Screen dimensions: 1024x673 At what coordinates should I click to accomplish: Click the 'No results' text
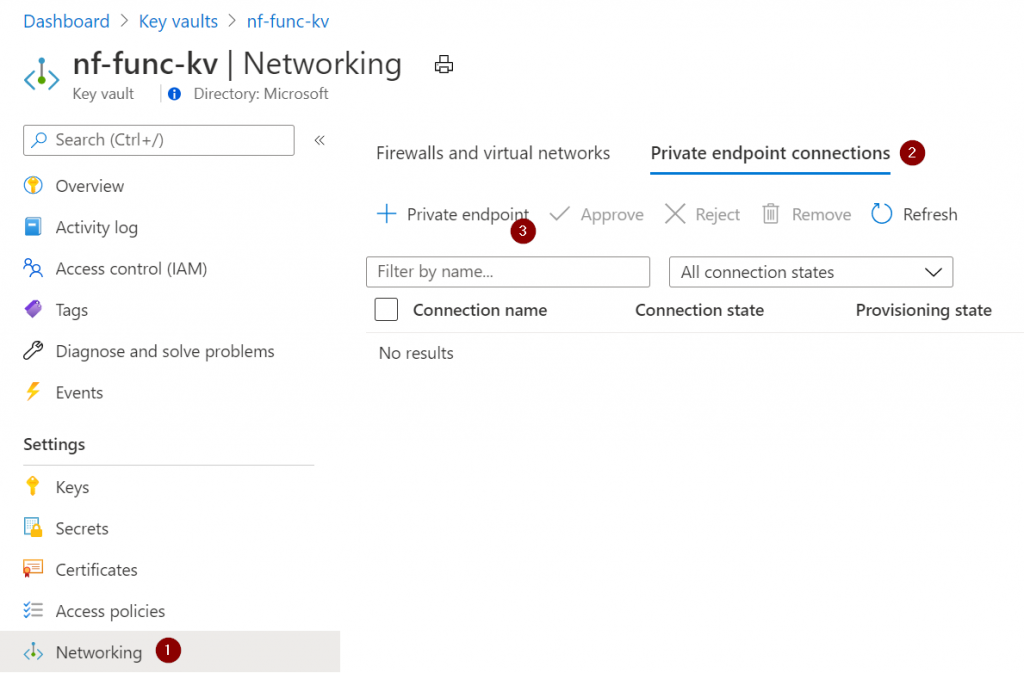point(416,353)
